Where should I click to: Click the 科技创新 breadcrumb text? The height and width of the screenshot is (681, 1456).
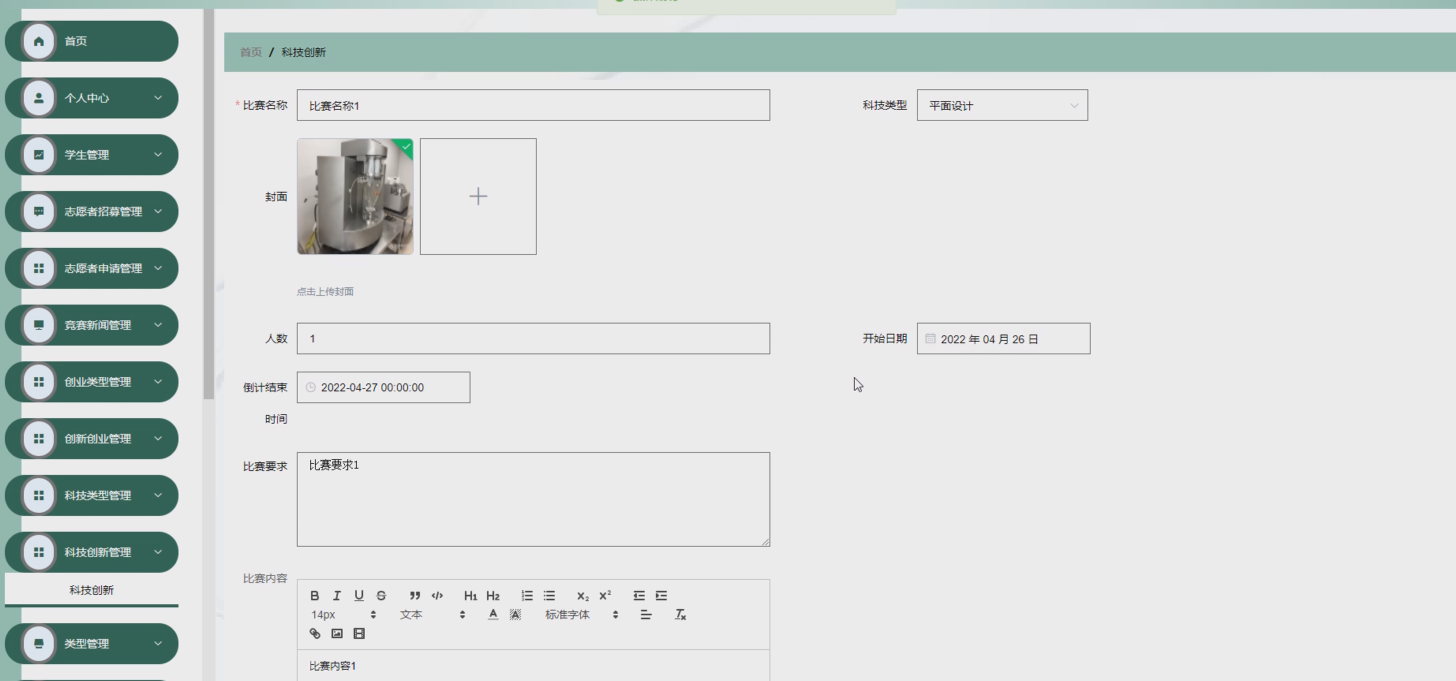(303, 52)
